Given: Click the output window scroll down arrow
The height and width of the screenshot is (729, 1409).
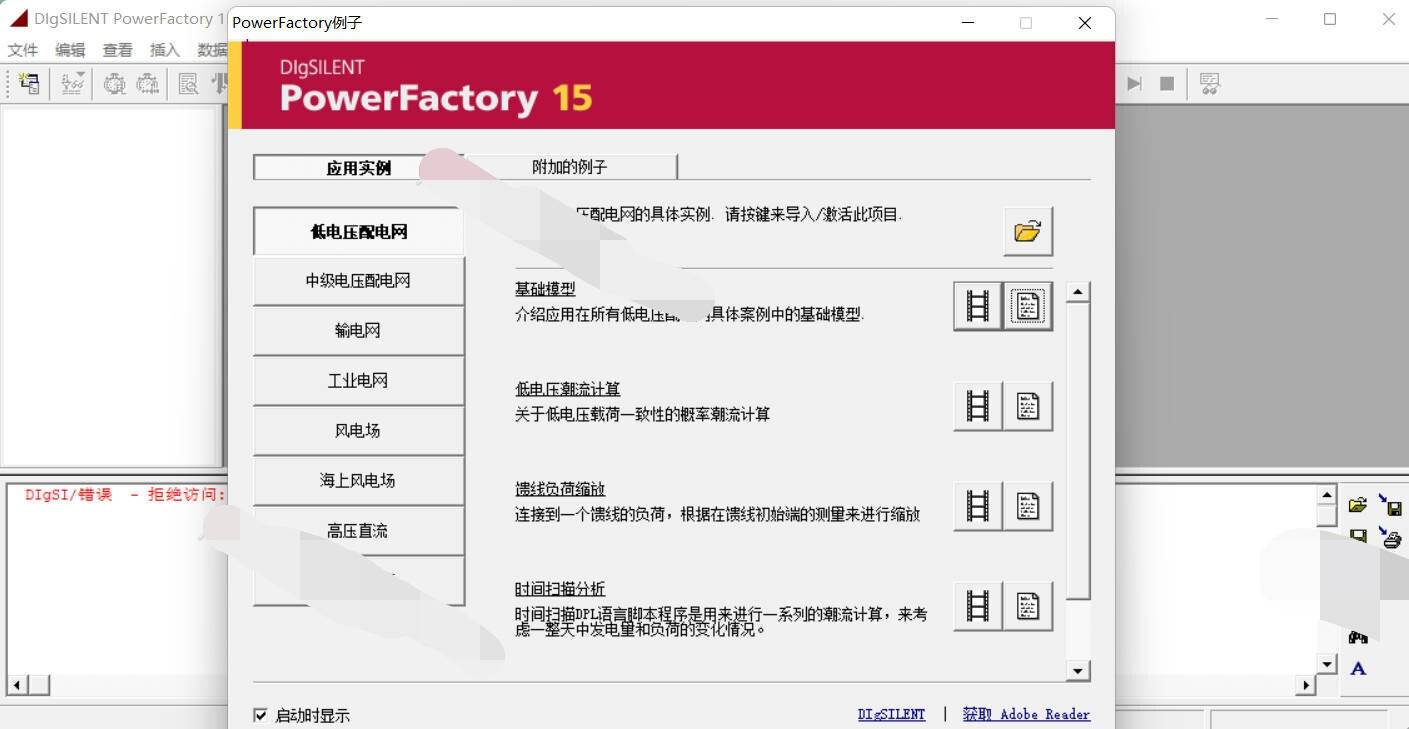Looking at the screenshot, I should point(1327,663).
